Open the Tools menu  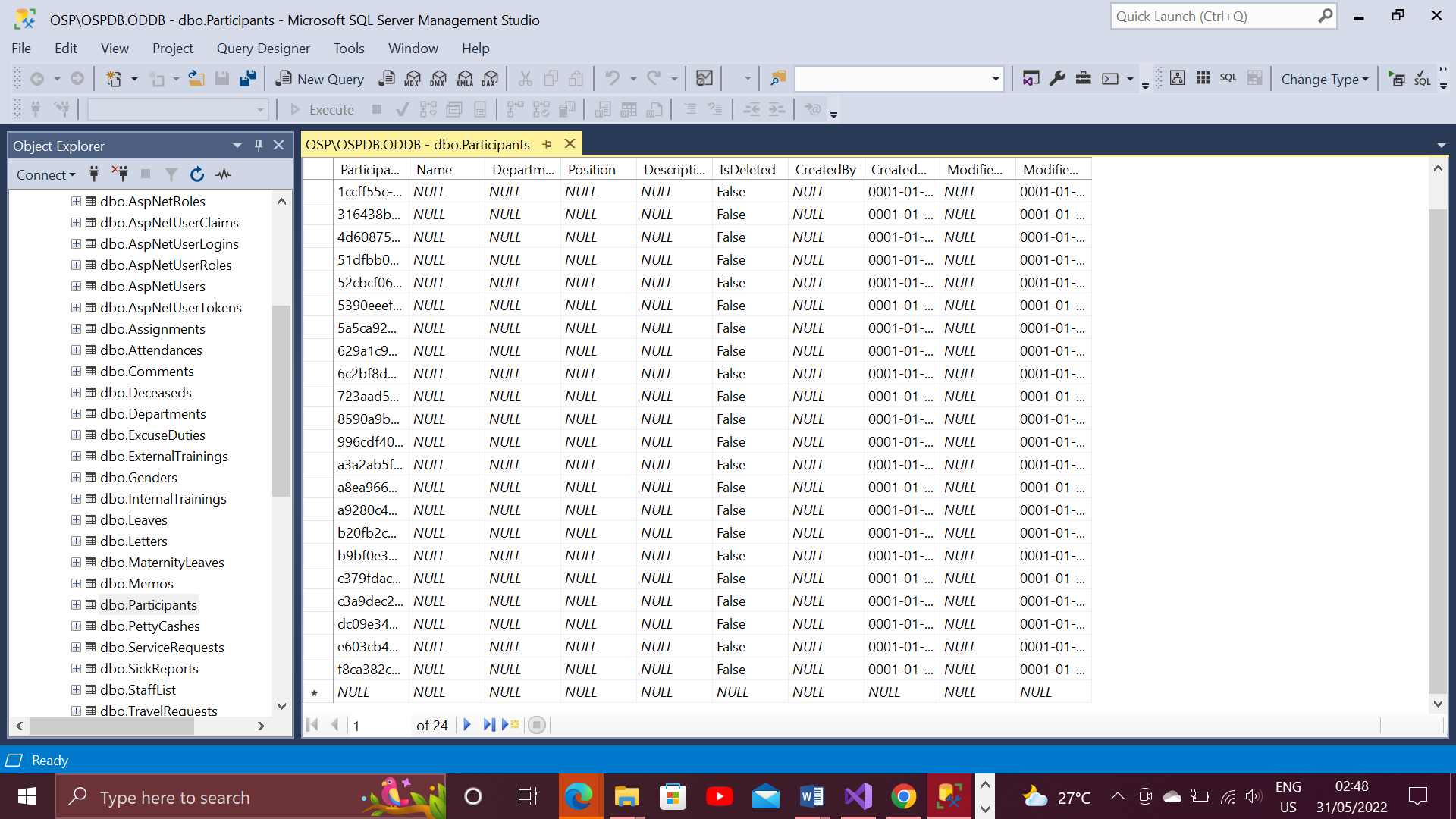349,48
